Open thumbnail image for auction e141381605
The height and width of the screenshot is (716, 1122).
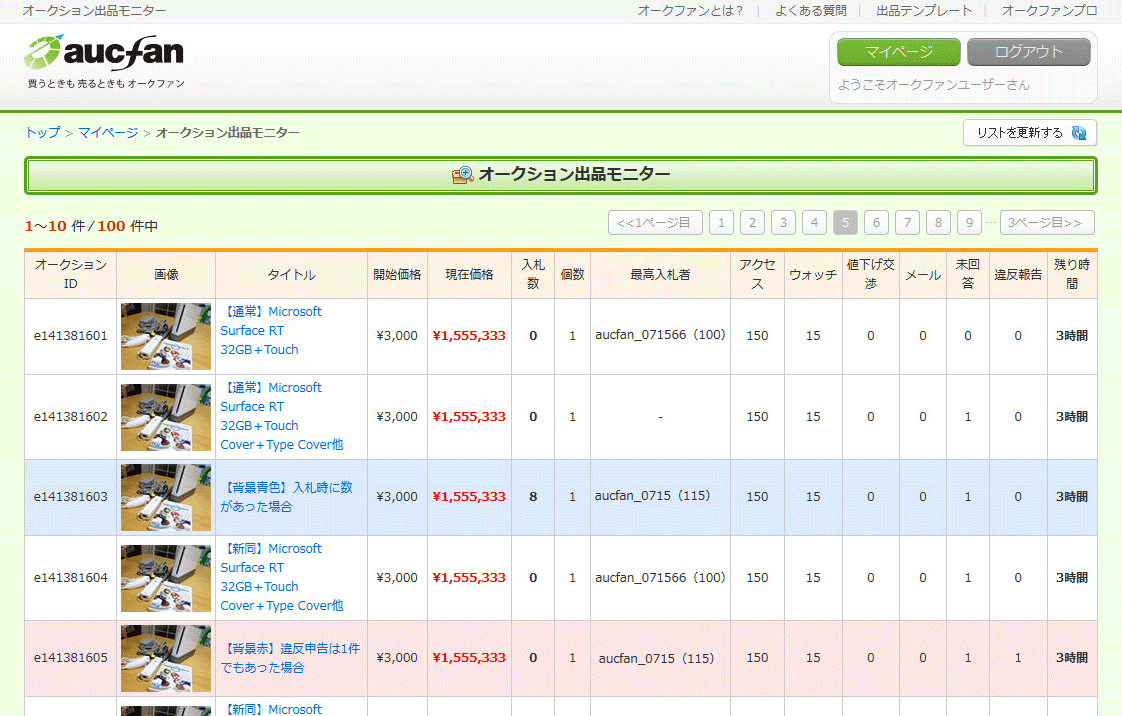tap(166, 658)
